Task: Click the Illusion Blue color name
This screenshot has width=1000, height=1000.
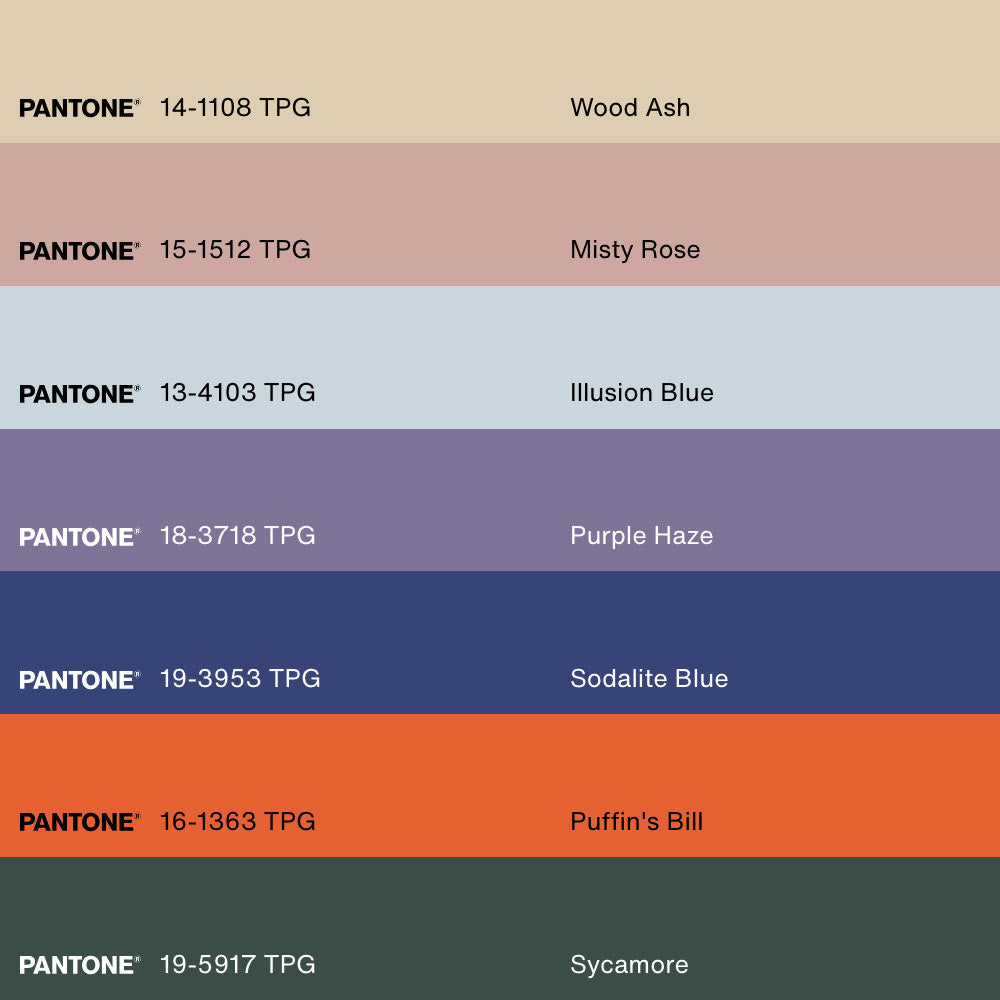Action: 642,393
